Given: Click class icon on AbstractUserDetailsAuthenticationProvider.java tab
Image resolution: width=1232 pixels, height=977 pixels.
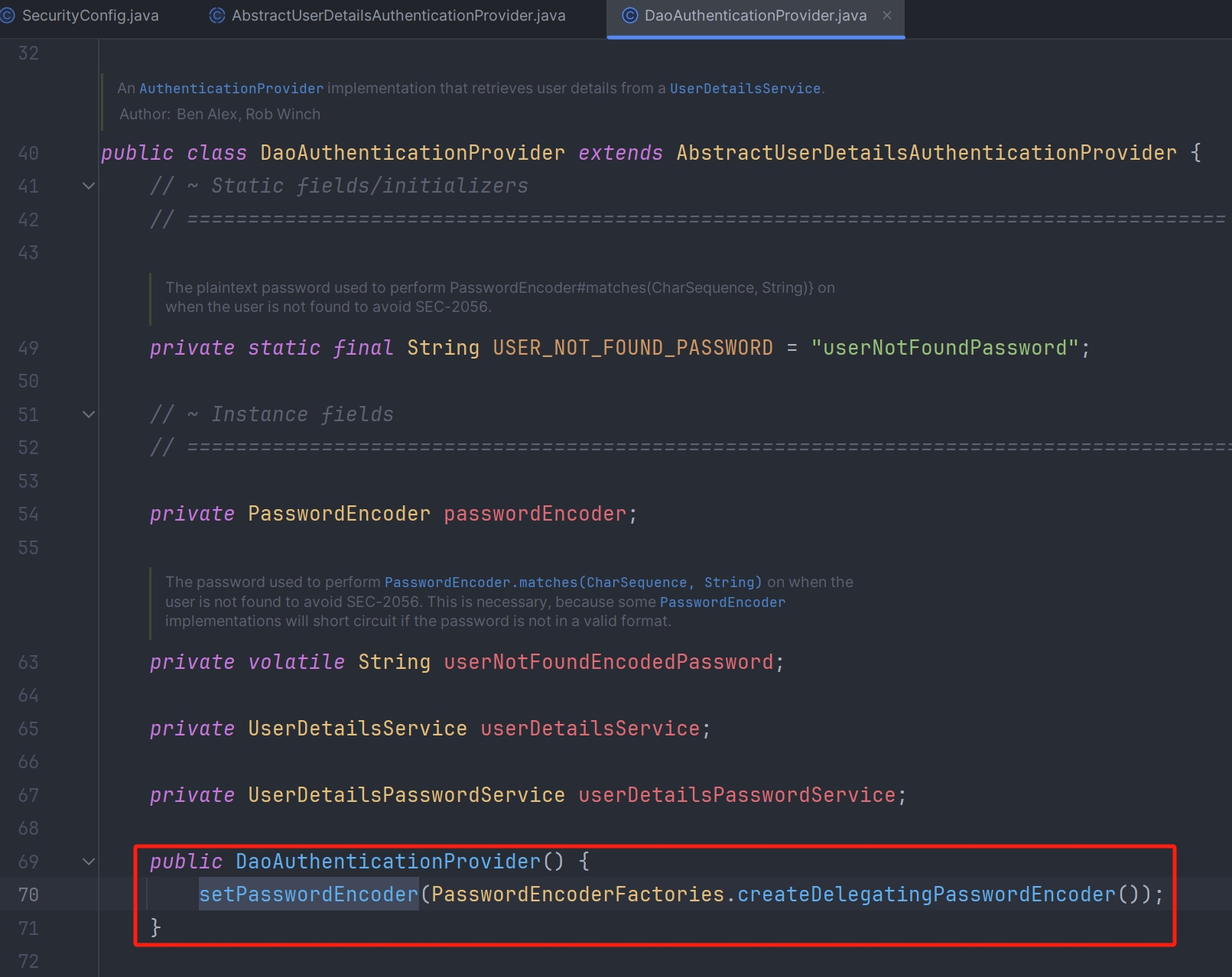Looking at the screenshot, I should (217, 15).
